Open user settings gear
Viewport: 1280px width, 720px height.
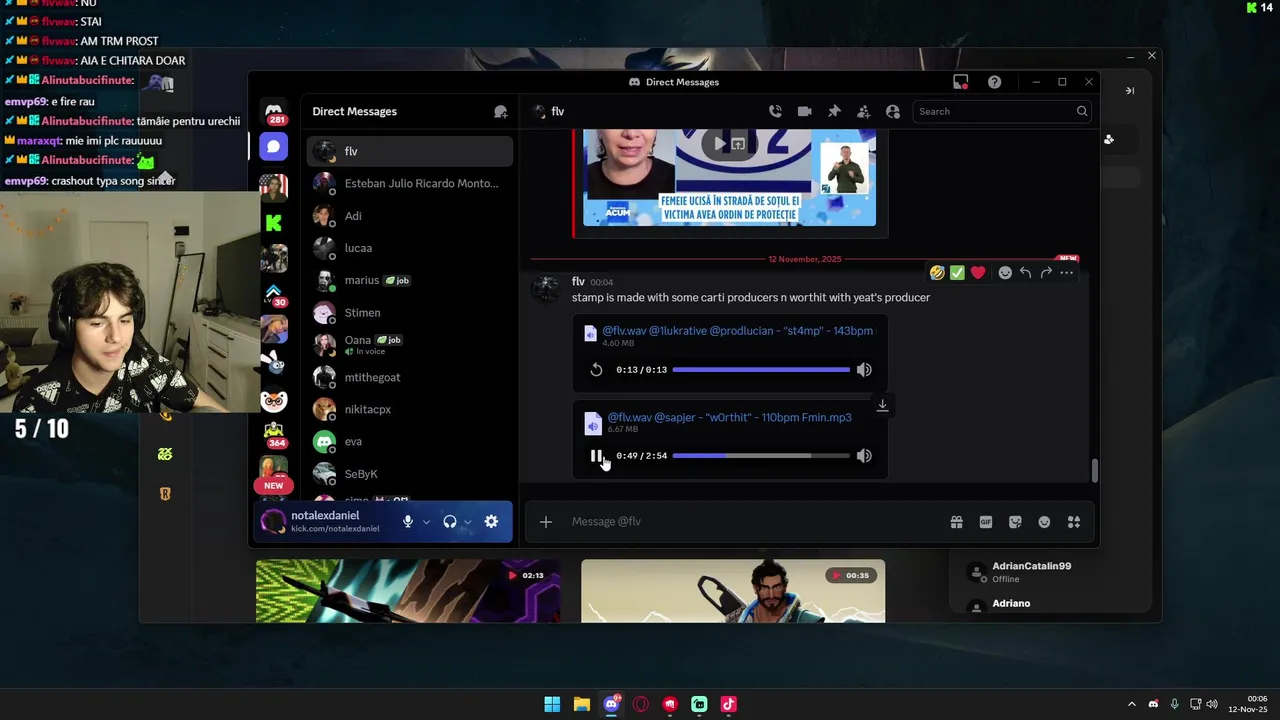pyautogui.click(x=491, y=521)
